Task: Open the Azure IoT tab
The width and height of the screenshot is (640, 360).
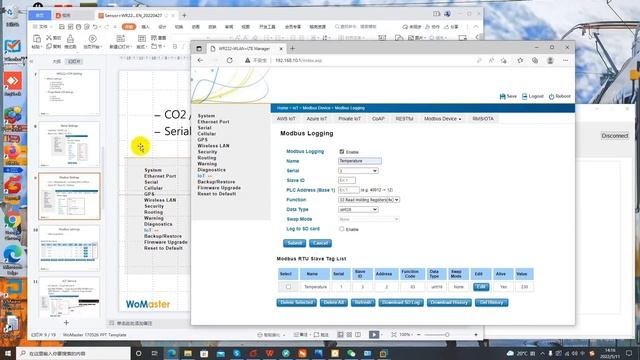Action: [317, 119]
